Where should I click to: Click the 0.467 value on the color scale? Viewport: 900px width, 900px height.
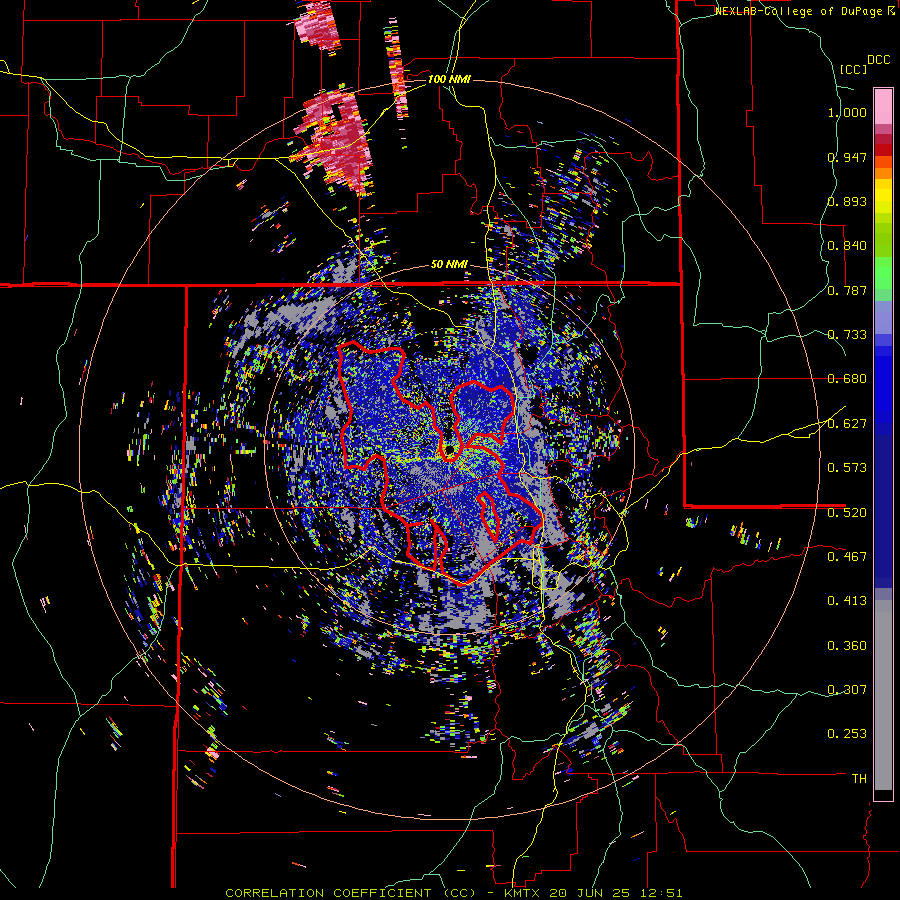coord(847,557)
